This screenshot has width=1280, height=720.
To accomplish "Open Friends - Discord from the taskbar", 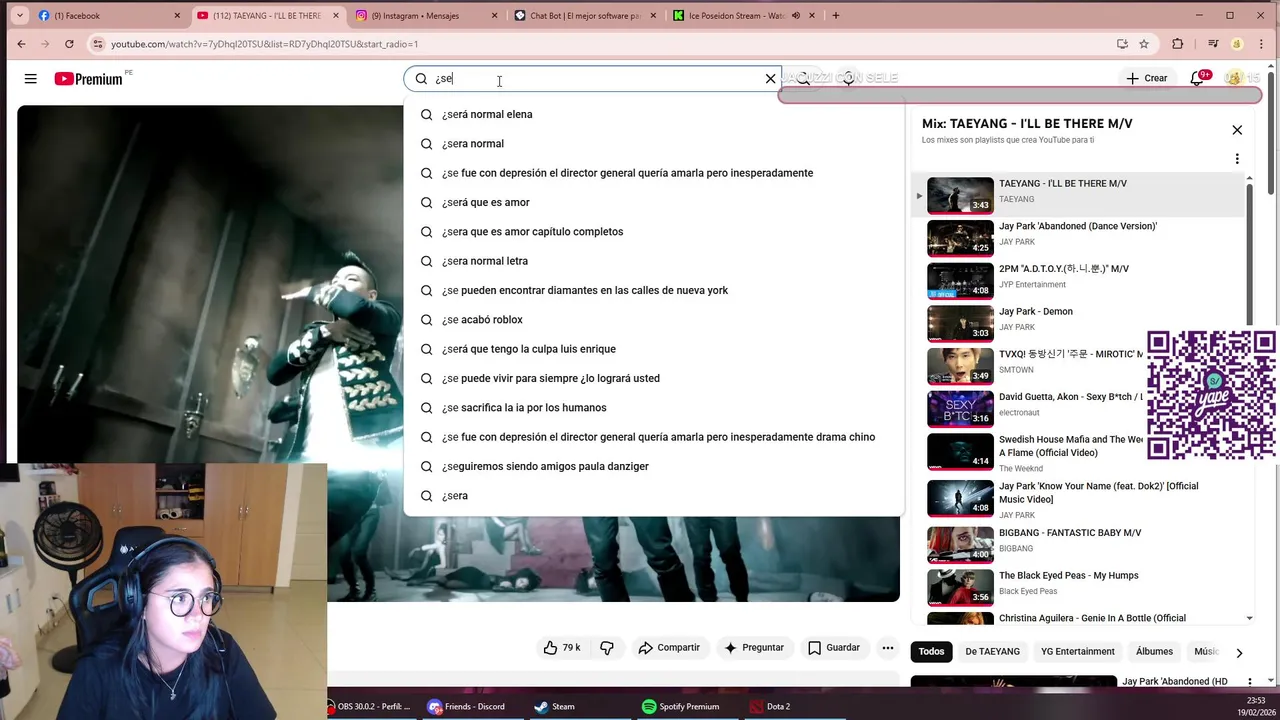I will (x=466, y=706).
